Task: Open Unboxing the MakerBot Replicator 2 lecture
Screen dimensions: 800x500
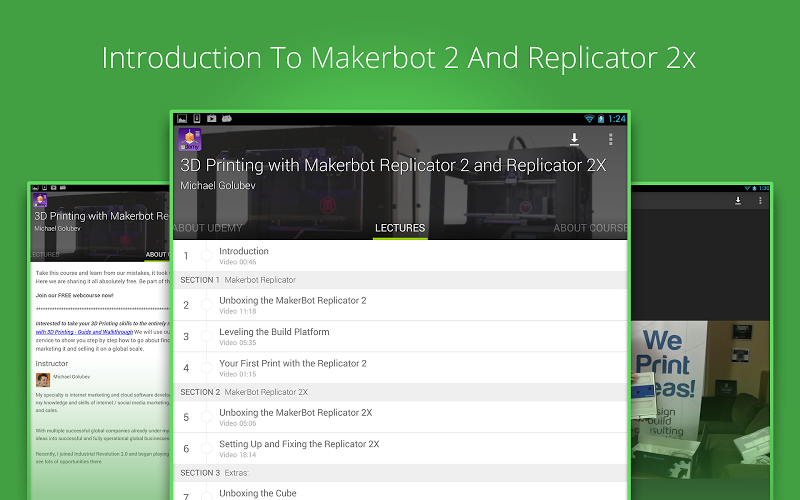Action: [400, 305]
